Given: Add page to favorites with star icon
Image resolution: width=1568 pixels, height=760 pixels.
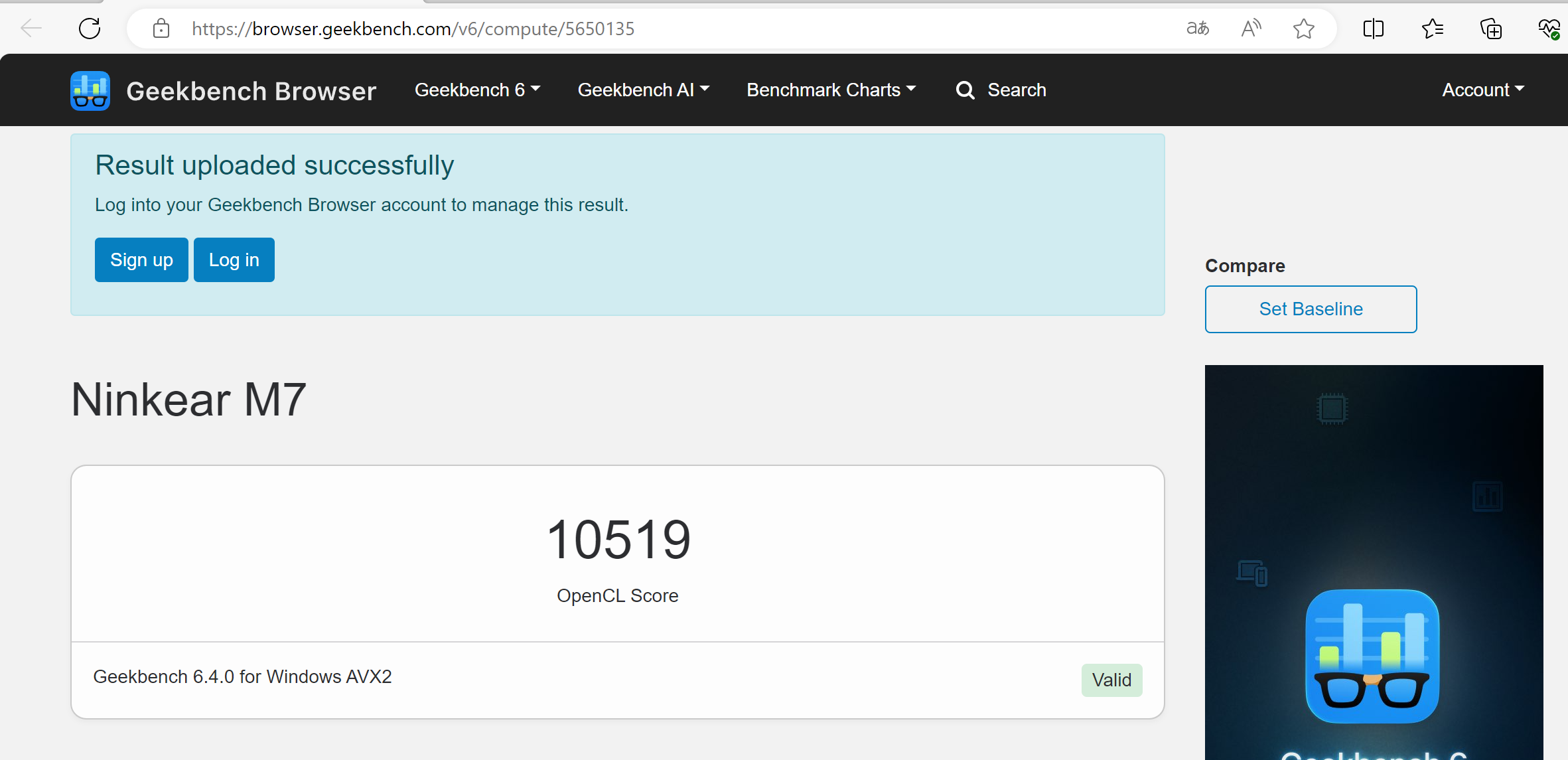Looking at the screenshot, I should click(1304, 29).
